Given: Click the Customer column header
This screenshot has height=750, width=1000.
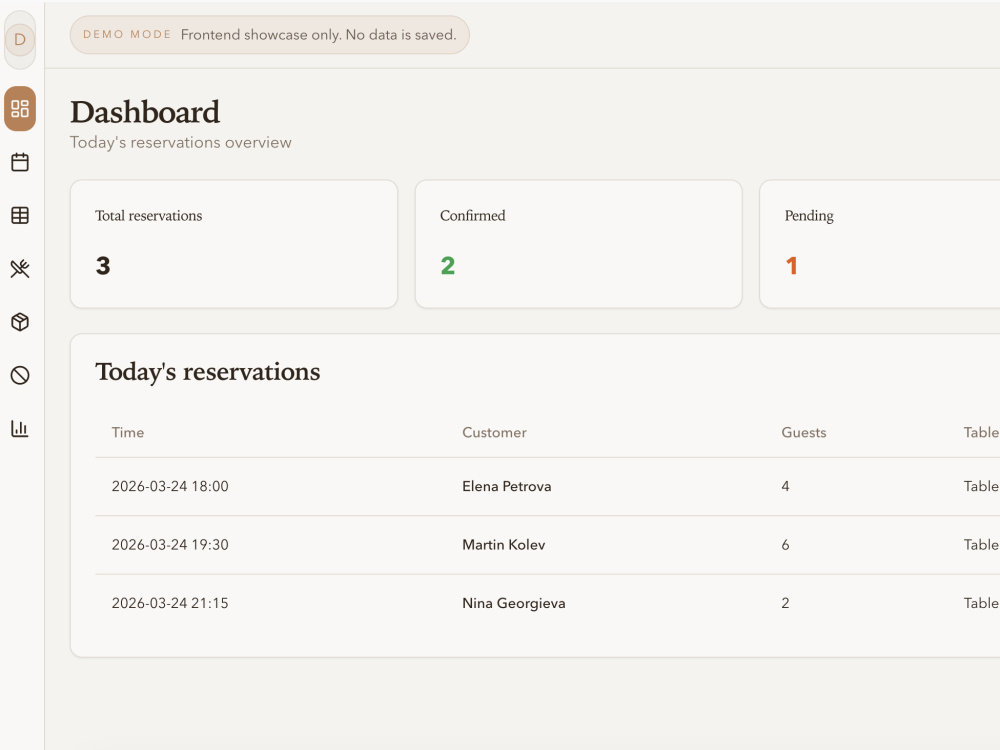Looking at the screenshot, I should point(494,432).
